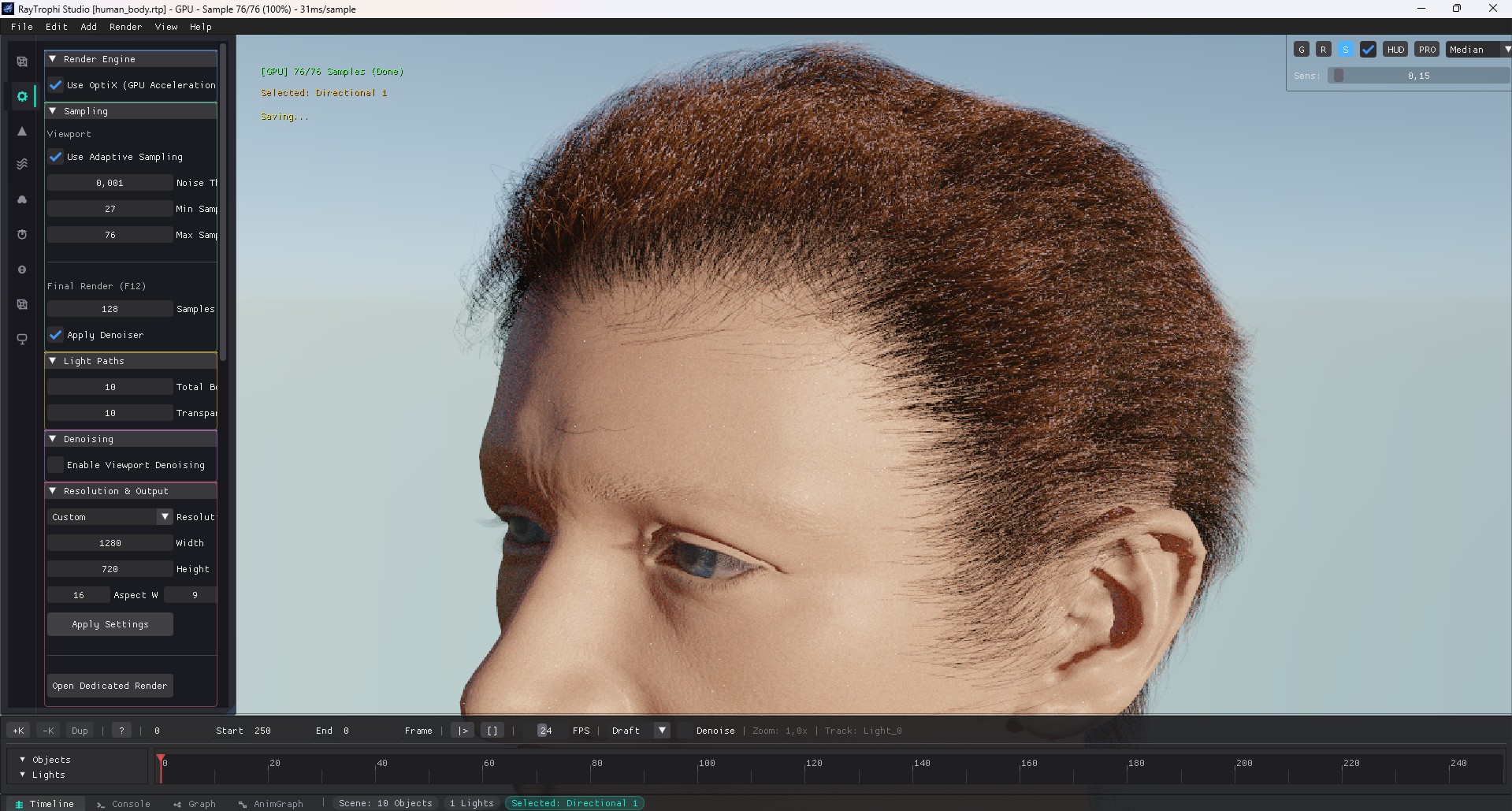The image size is (1512, 811).
Task: Disable Use OptiX GPU Acceleration
Action: 55,85
